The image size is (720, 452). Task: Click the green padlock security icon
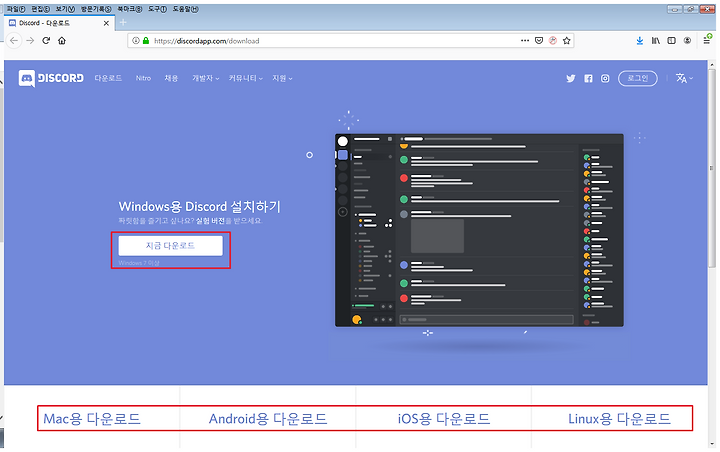tap(146, 40)
